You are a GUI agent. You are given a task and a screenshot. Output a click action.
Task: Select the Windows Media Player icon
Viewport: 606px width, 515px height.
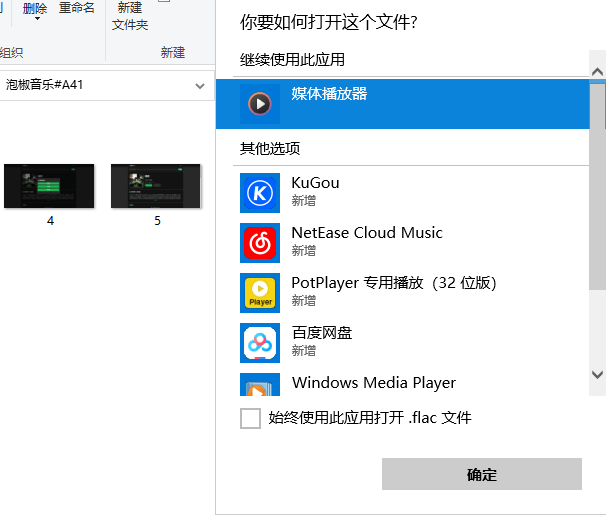coord(260,384)
